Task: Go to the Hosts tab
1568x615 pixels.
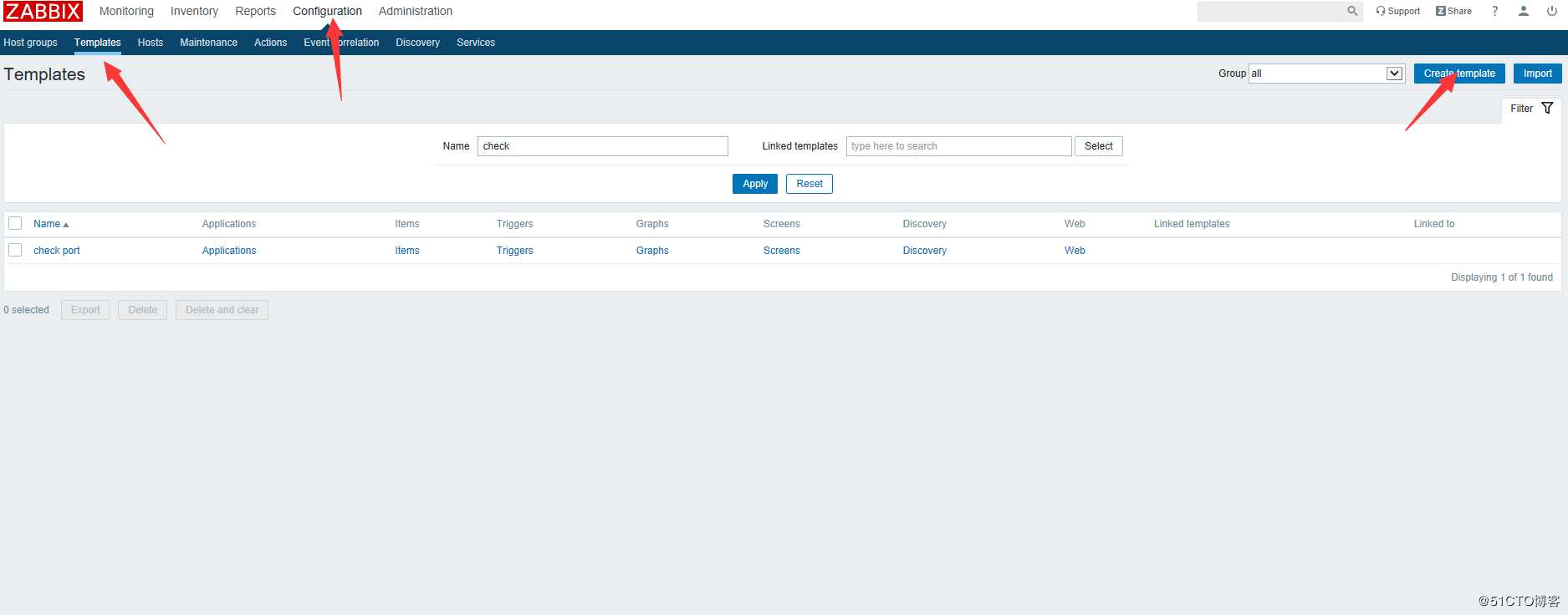Action: (x=151, y=43)
